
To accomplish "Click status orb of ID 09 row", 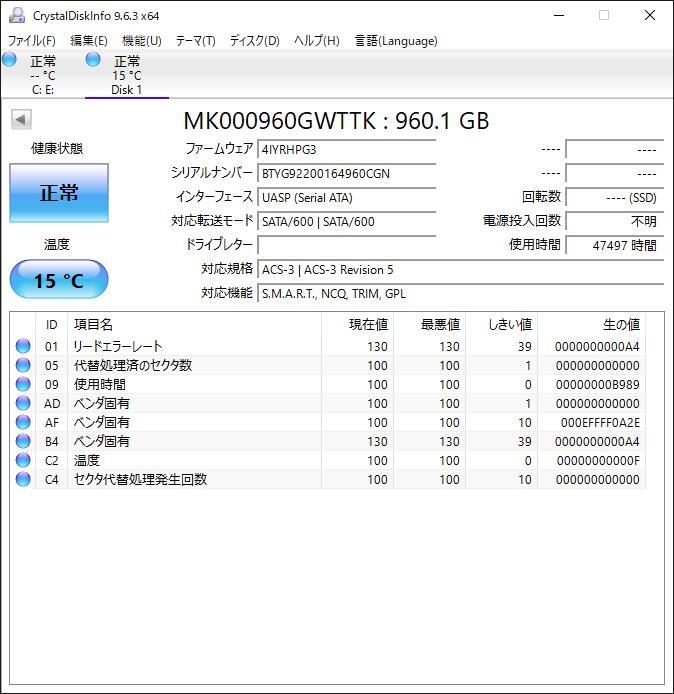I will pos(23,384).
